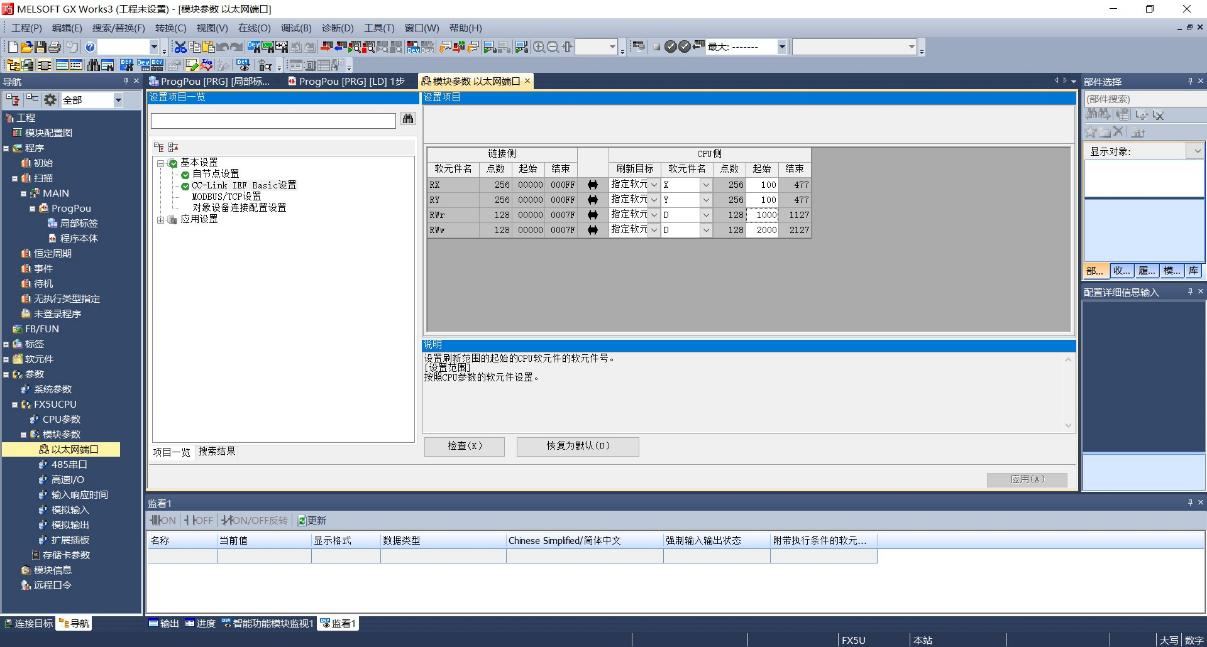Click the blue Help question-mark icon

click(90, 47)
